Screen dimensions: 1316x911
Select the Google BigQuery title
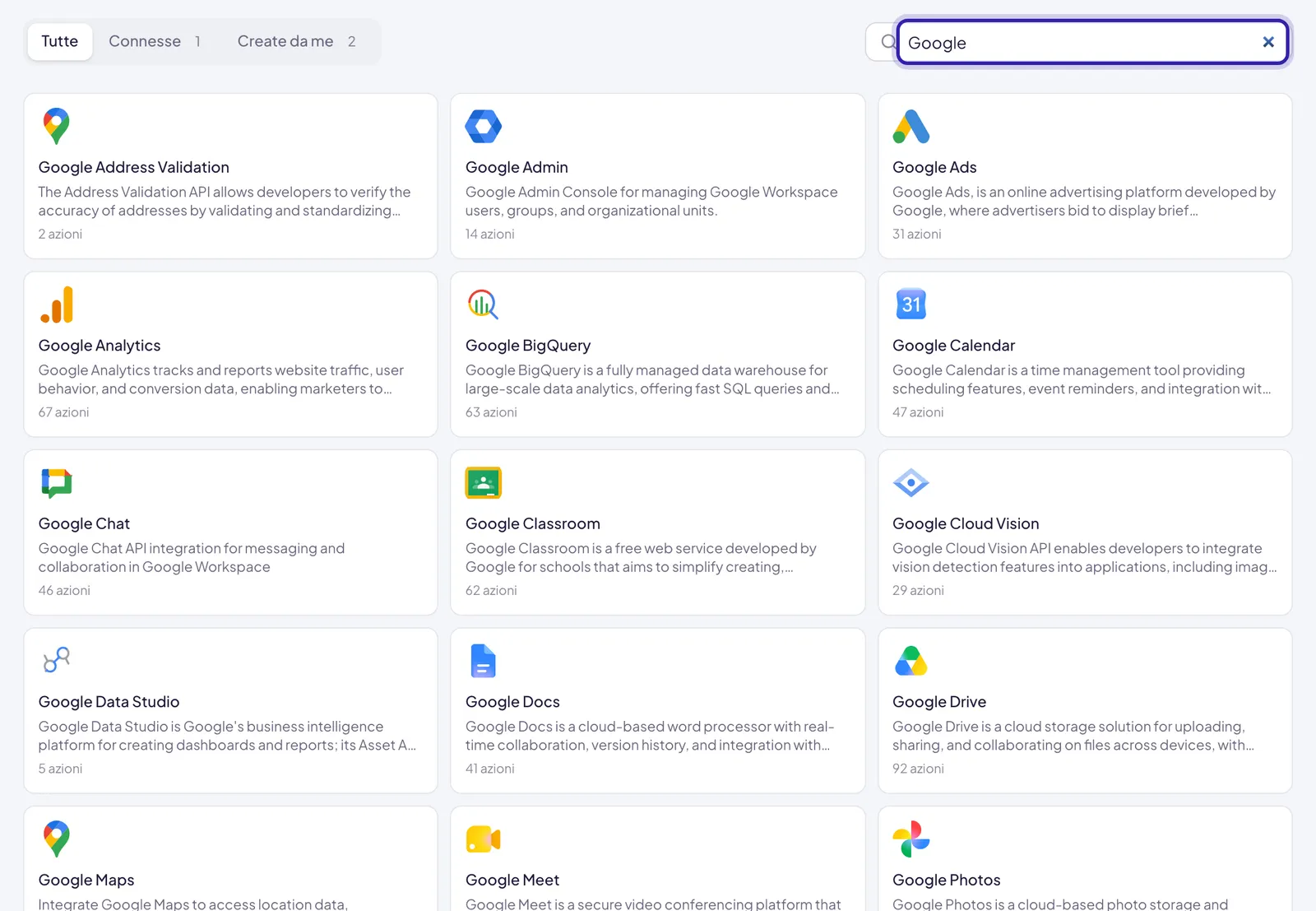click(528, 346)
